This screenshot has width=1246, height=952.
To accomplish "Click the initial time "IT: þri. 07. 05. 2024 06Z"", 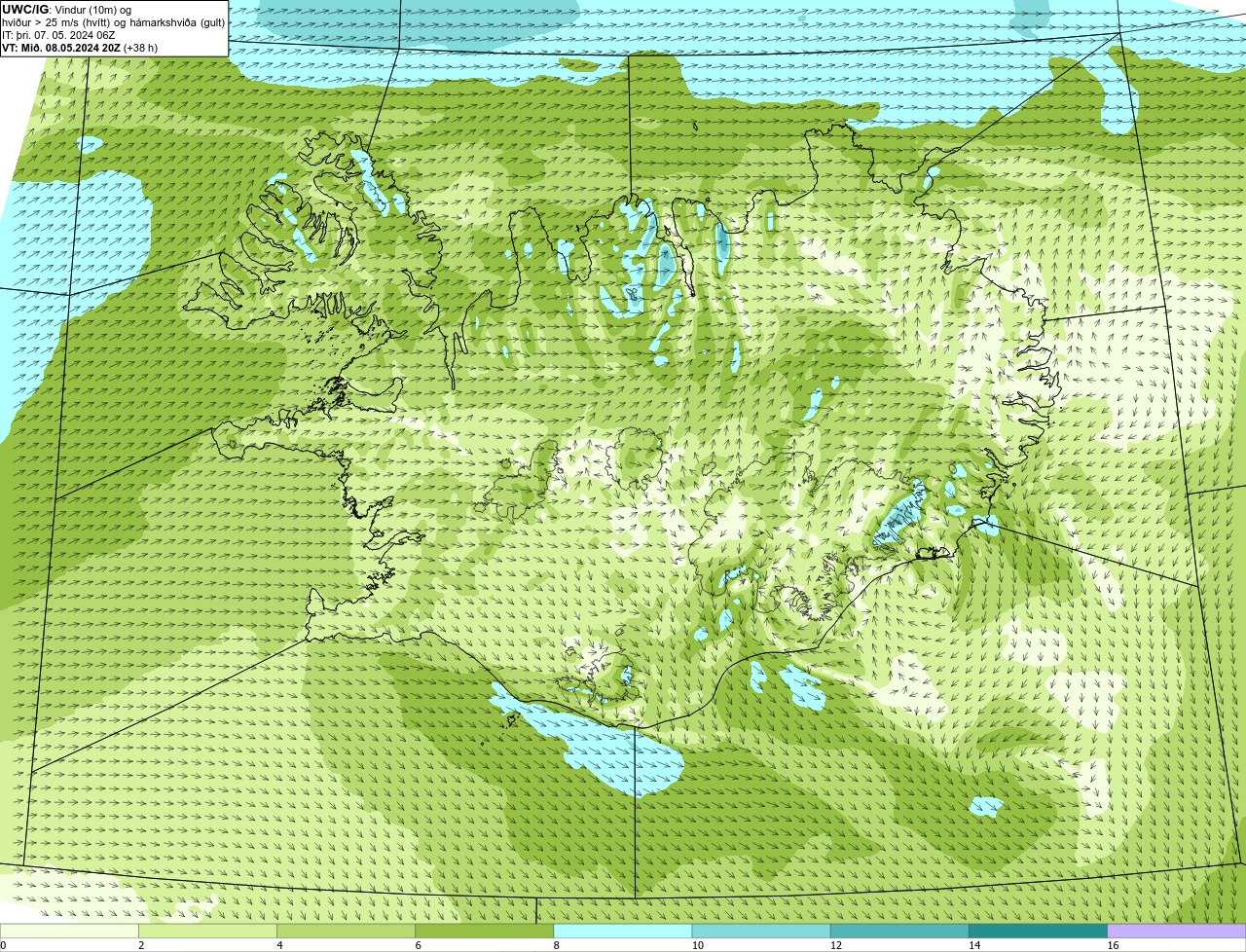I will [58, 35].
